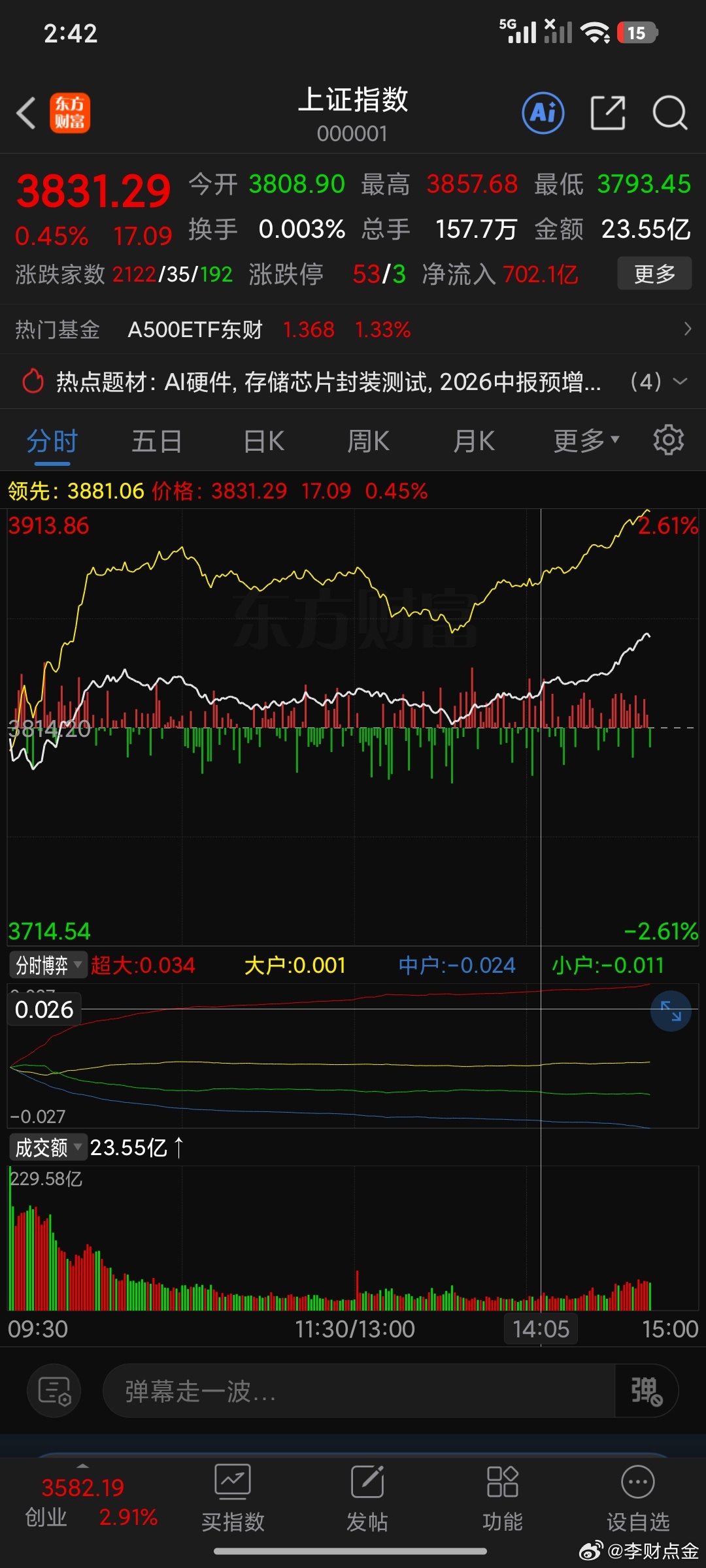
Task: Open the 更多 period dropdown tab
Action: coord(586,440)
